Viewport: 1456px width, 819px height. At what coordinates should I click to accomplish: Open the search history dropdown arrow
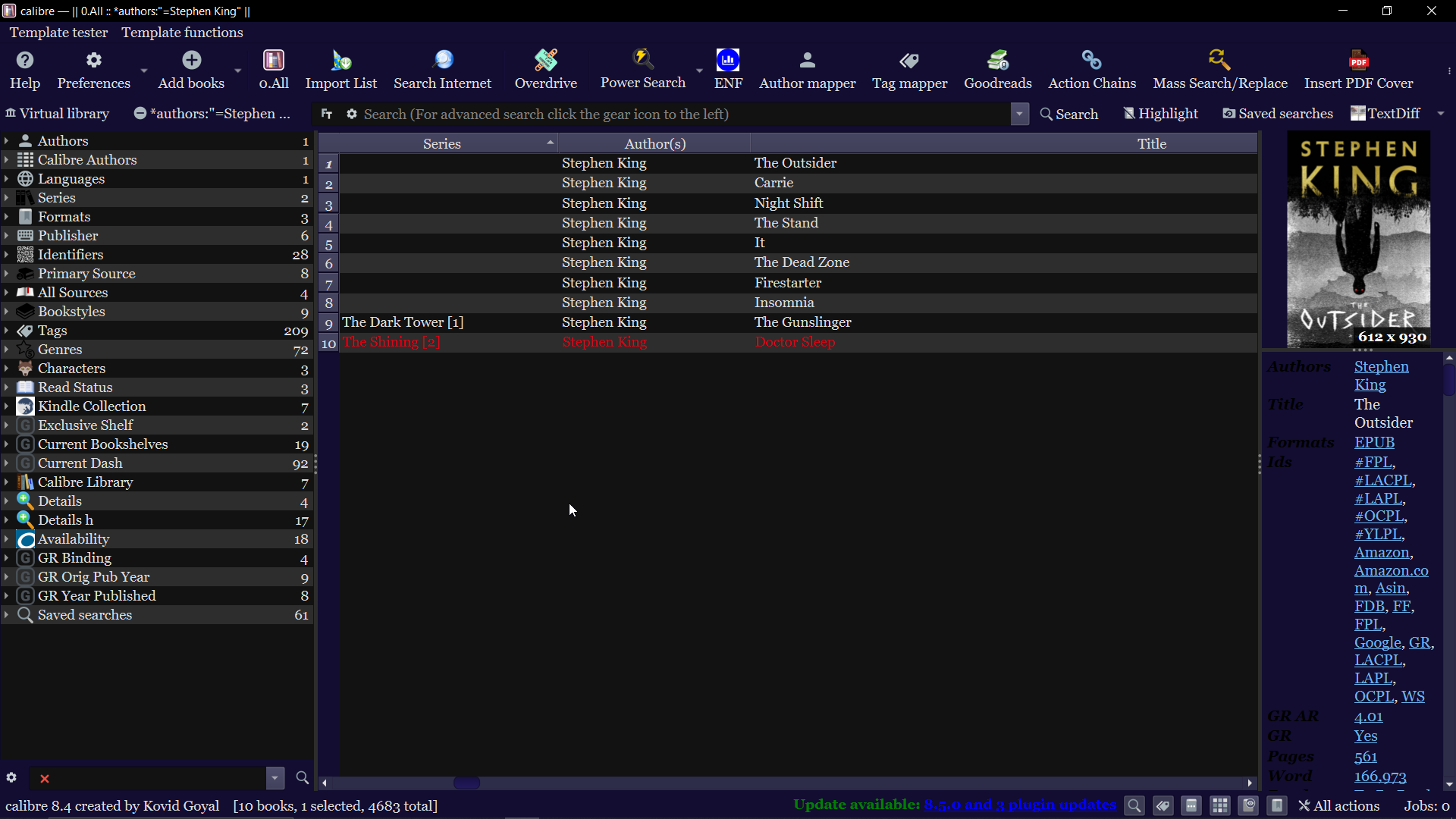tap(1019, 114)
